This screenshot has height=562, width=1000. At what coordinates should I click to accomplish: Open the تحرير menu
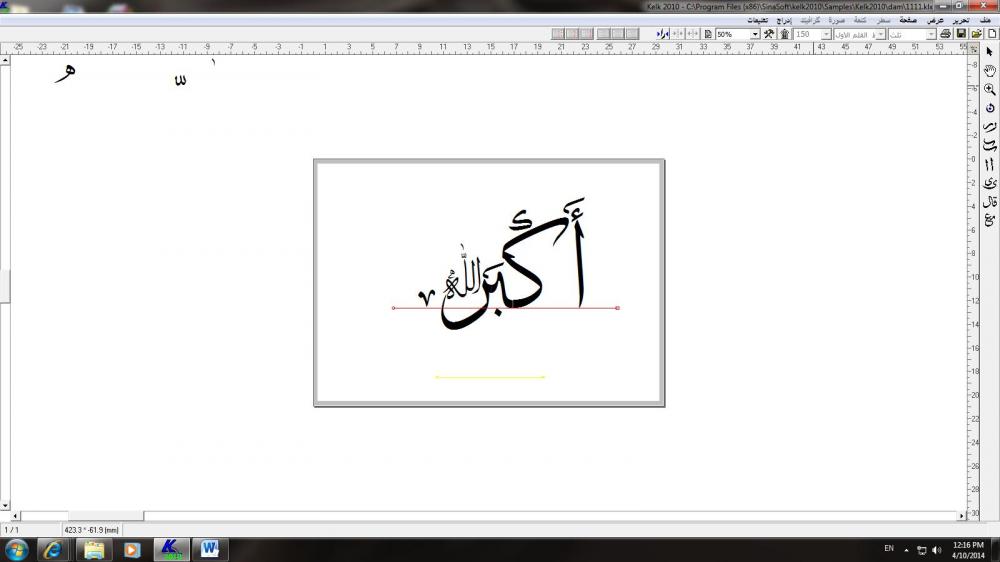pos(960,19)
